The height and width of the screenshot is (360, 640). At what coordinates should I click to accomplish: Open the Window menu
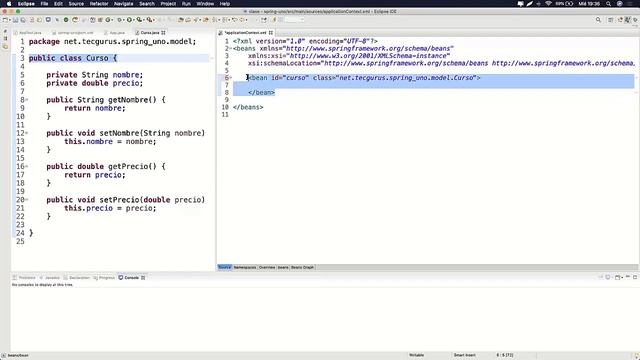coord(205,4)
